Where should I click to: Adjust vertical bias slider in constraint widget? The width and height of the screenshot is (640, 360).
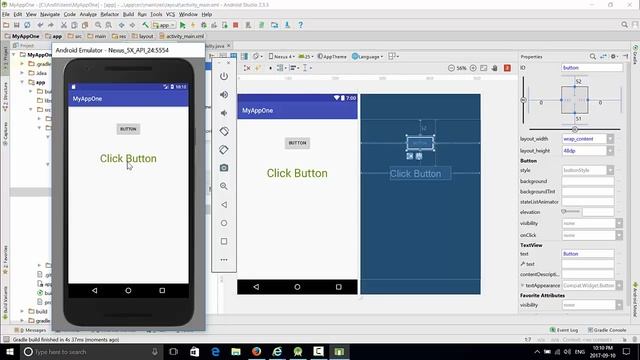pyautogui.click(x=523, y=100)
